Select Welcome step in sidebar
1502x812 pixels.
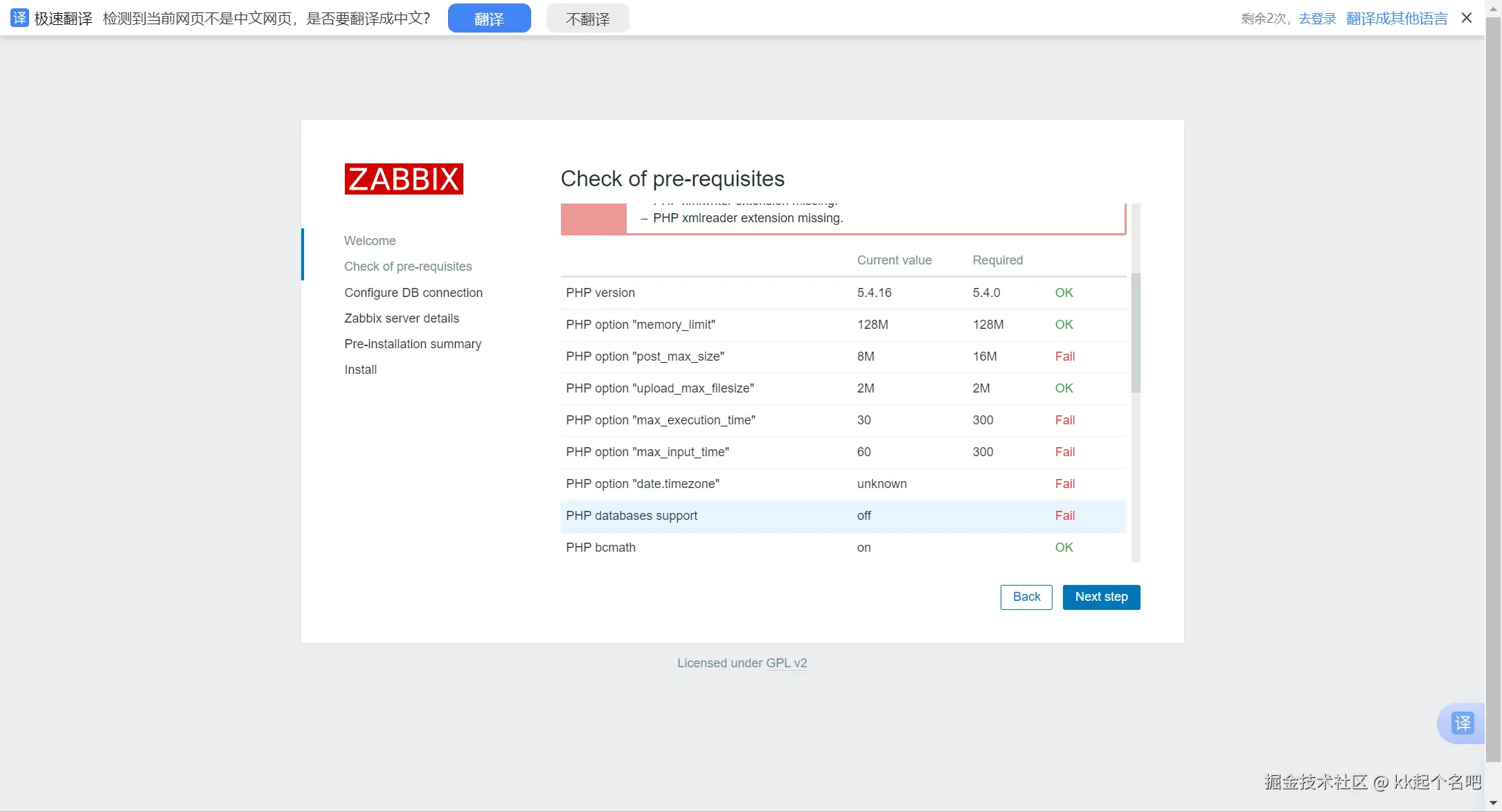click(370, 241)
